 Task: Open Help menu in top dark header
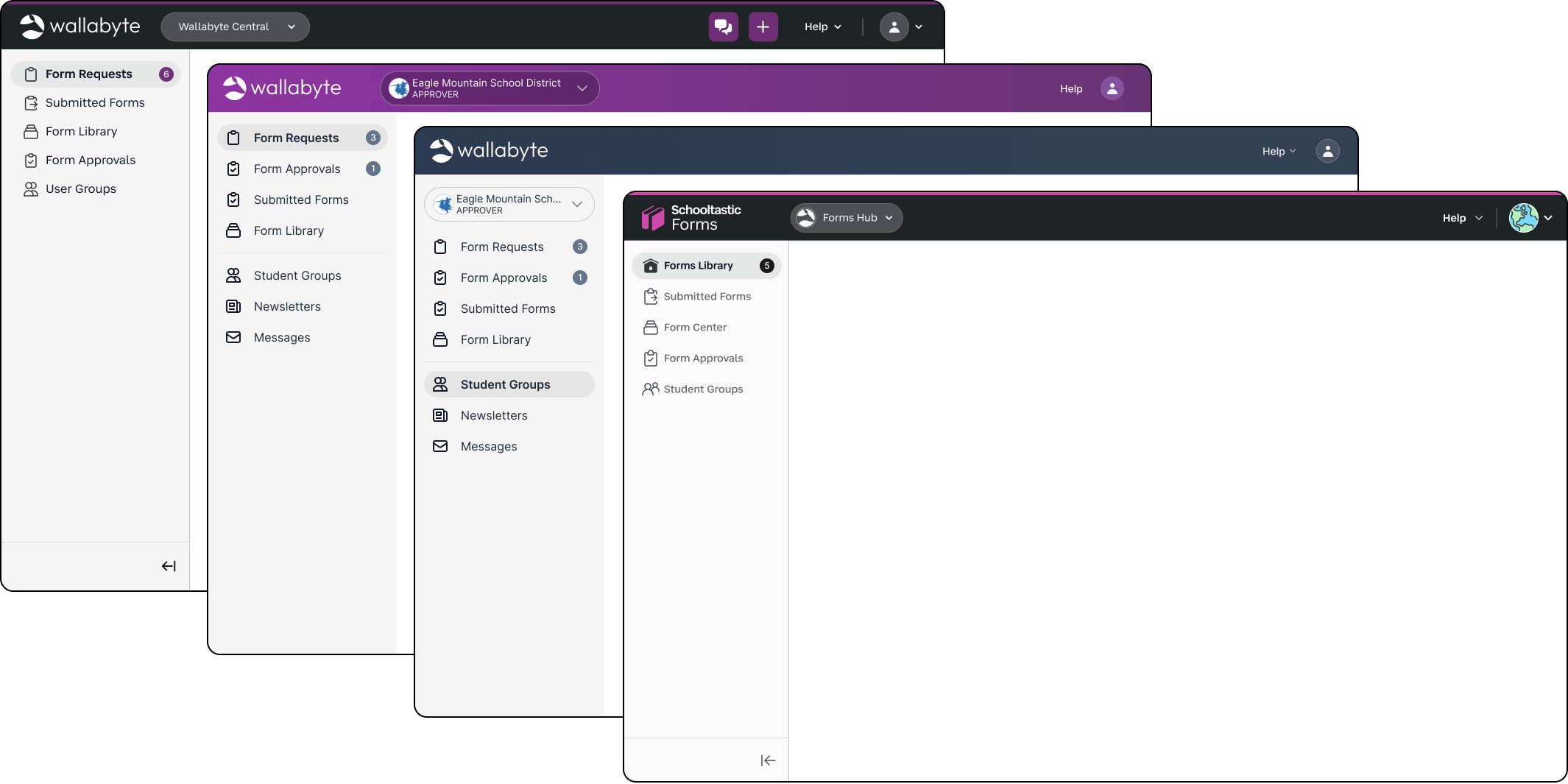822,27
